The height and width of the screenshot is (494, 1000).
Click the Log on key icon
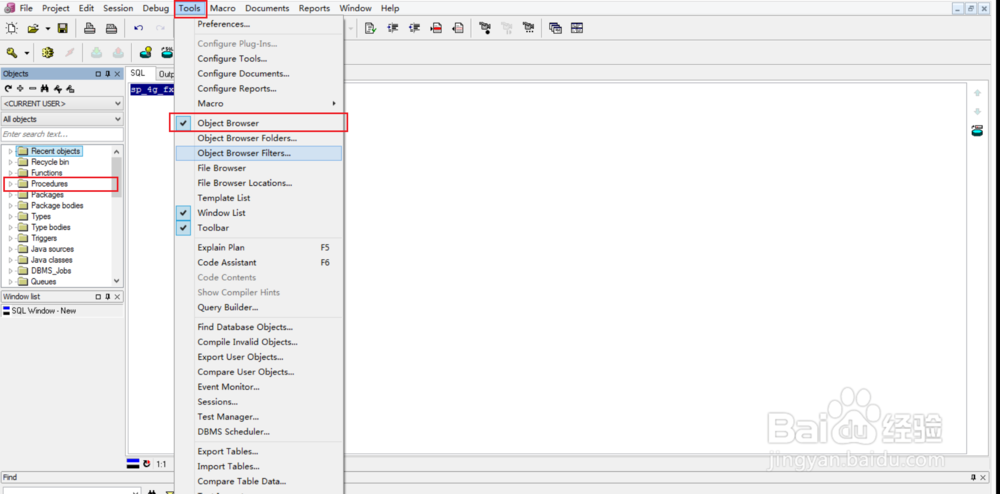tap(11, 52)
